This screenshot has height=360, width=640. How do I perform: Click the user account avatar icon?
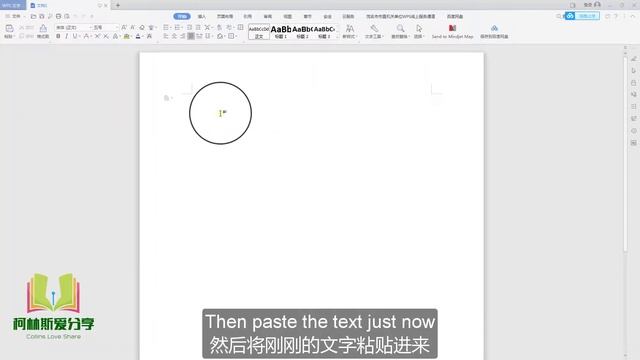[x=598, y=4]
